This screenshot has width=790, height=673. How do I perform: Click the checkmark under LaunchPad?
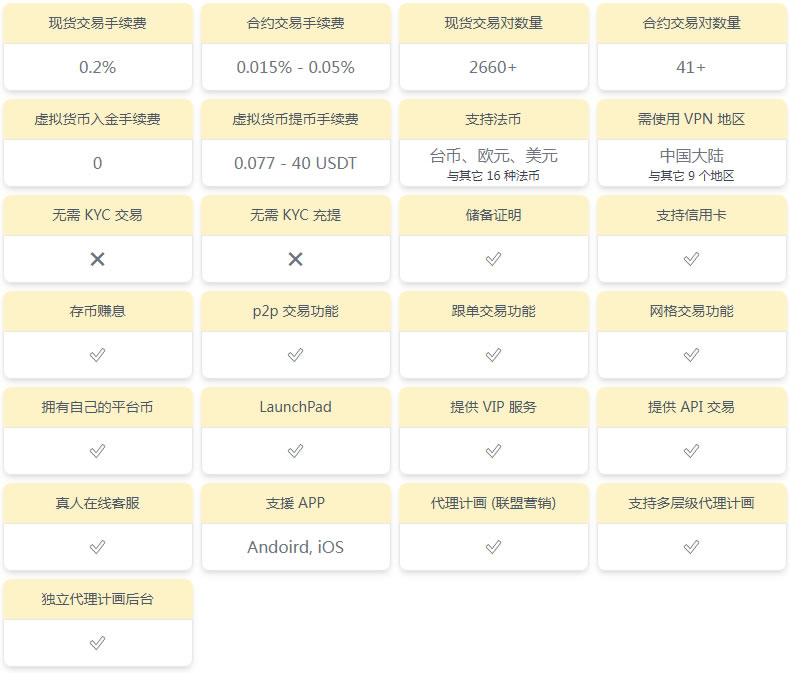(295, 451)
